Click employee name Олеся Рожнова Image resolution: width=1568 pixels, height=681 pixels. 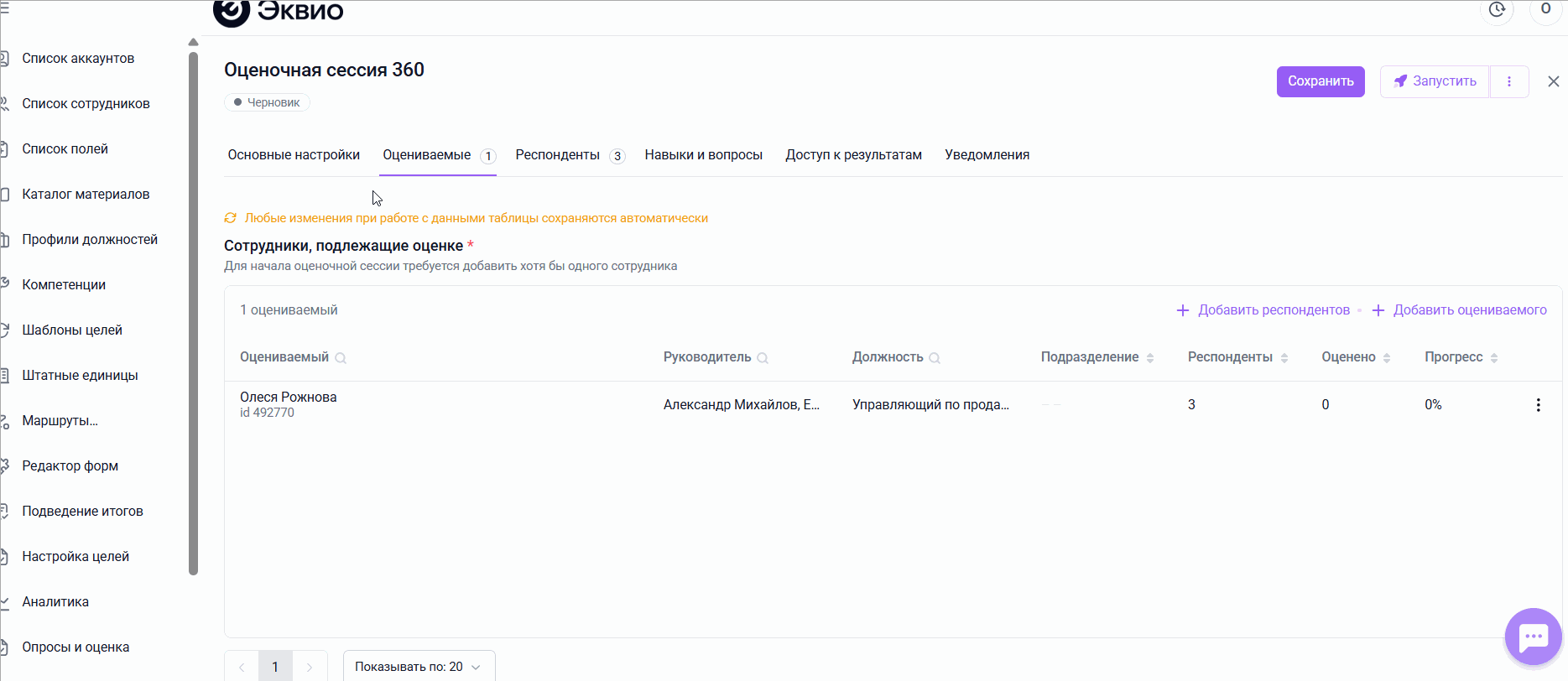click(x=288, y=398)
